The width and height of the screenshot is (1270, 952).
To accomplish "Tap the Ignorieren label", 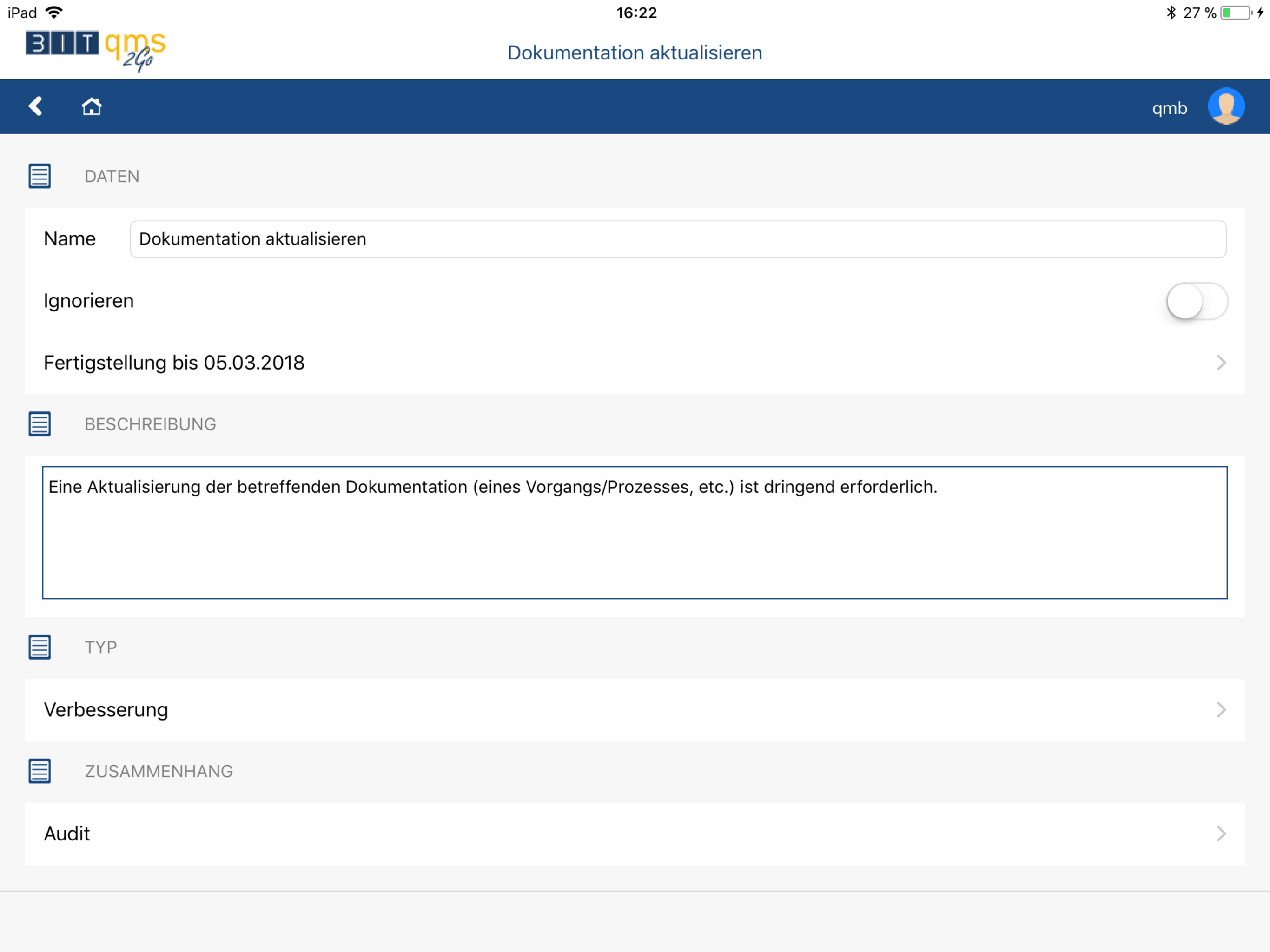I will (88, 301).
